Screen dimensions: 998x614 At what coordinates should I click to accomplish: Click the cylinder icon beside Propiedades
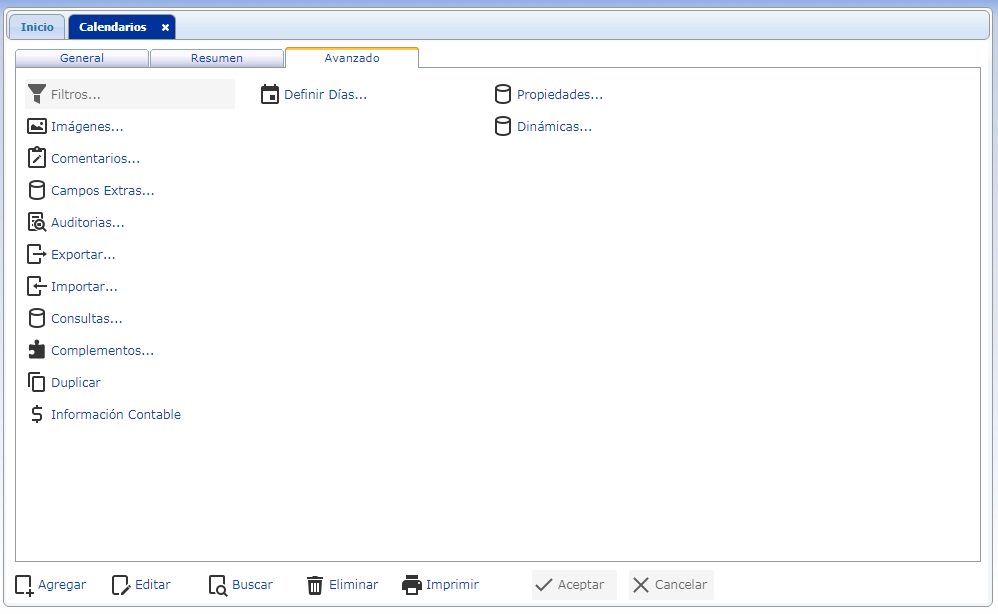tap(503, 94)
